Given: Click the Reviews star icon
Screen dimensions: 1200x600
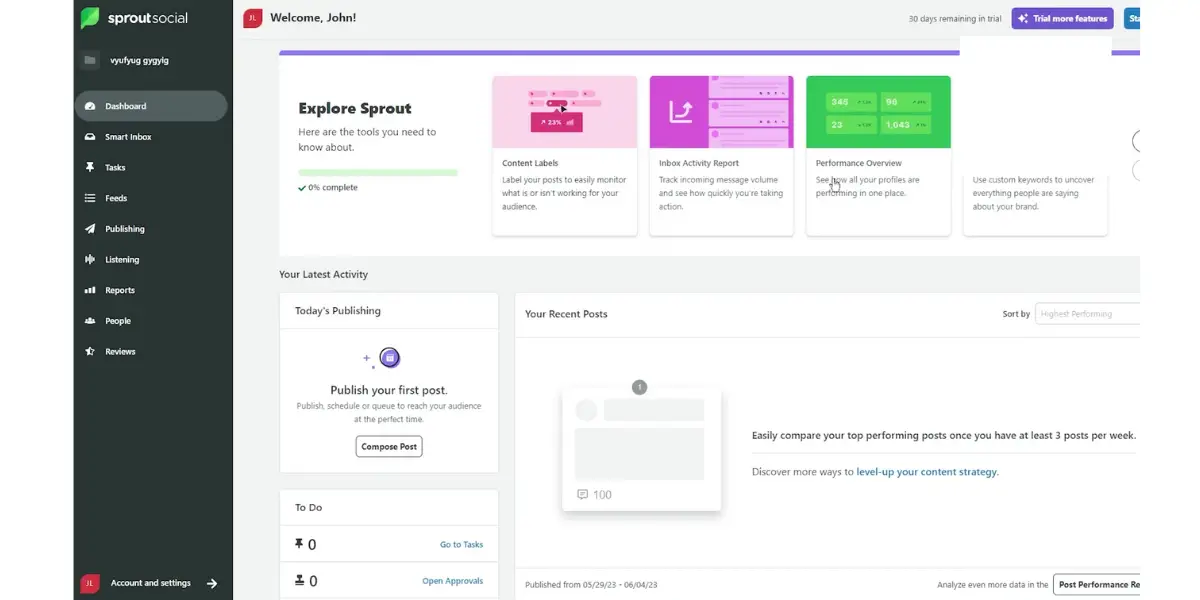Looking at the screenshot, I should 90,352.
